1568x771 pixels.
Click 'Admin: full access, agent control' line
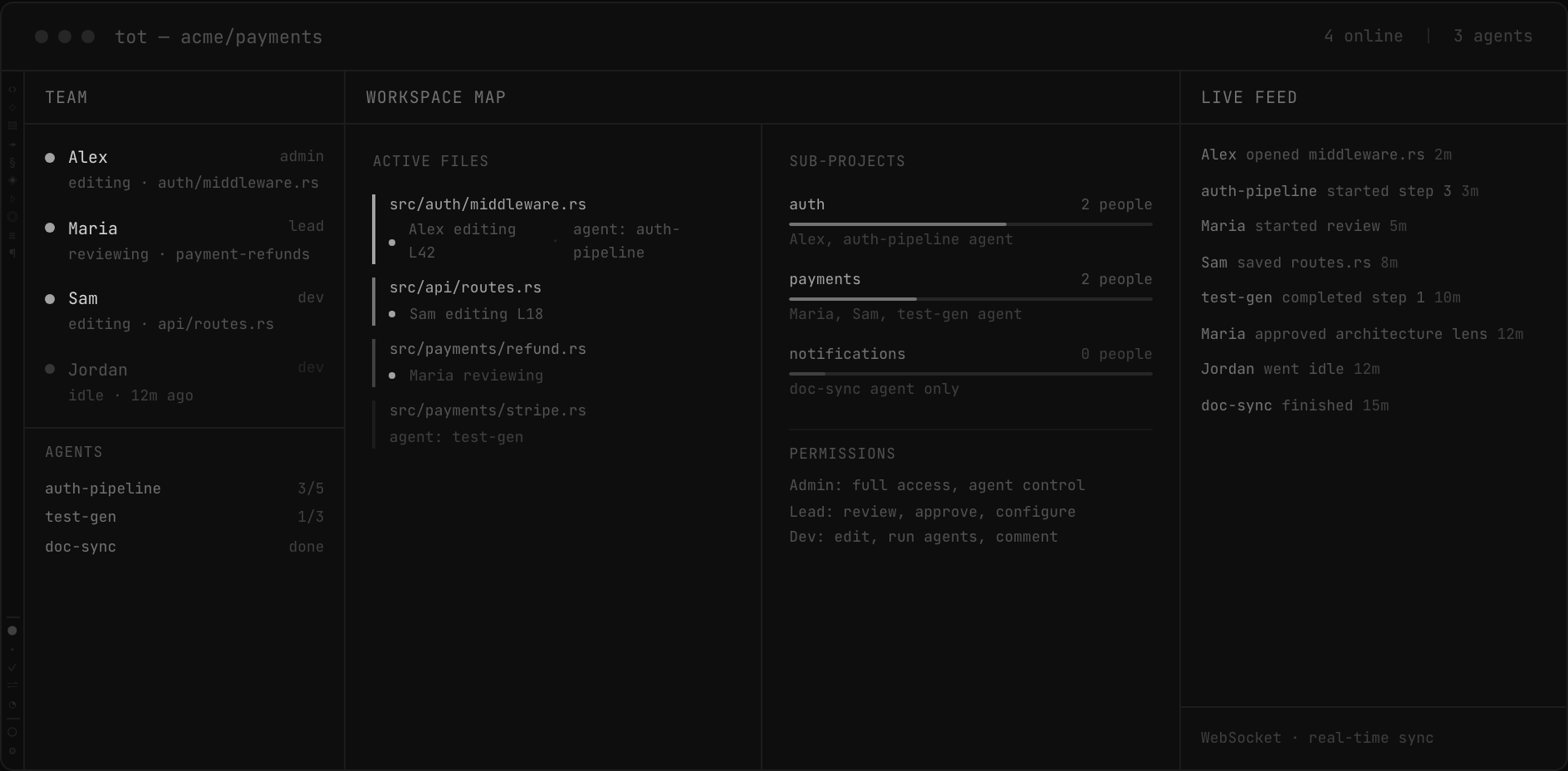pyautogui.click(x=937, y=485)
